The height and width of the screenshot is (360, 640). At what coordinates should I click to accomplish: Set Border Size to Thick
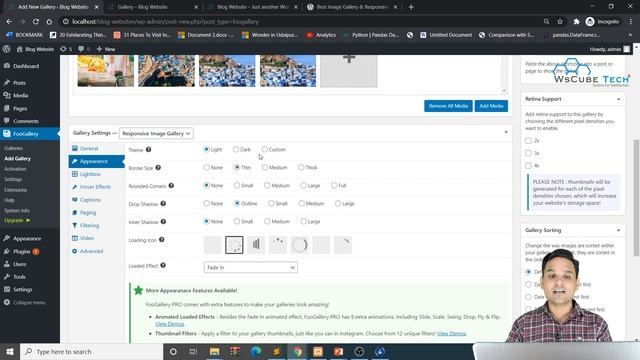click(301, 167)
